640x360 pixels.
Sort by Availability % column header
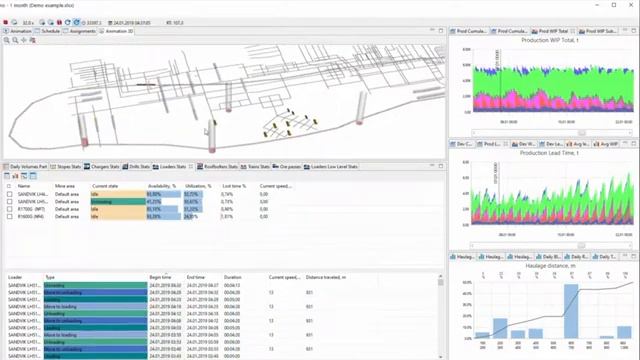pyautogui.click(x=162, y=186)
